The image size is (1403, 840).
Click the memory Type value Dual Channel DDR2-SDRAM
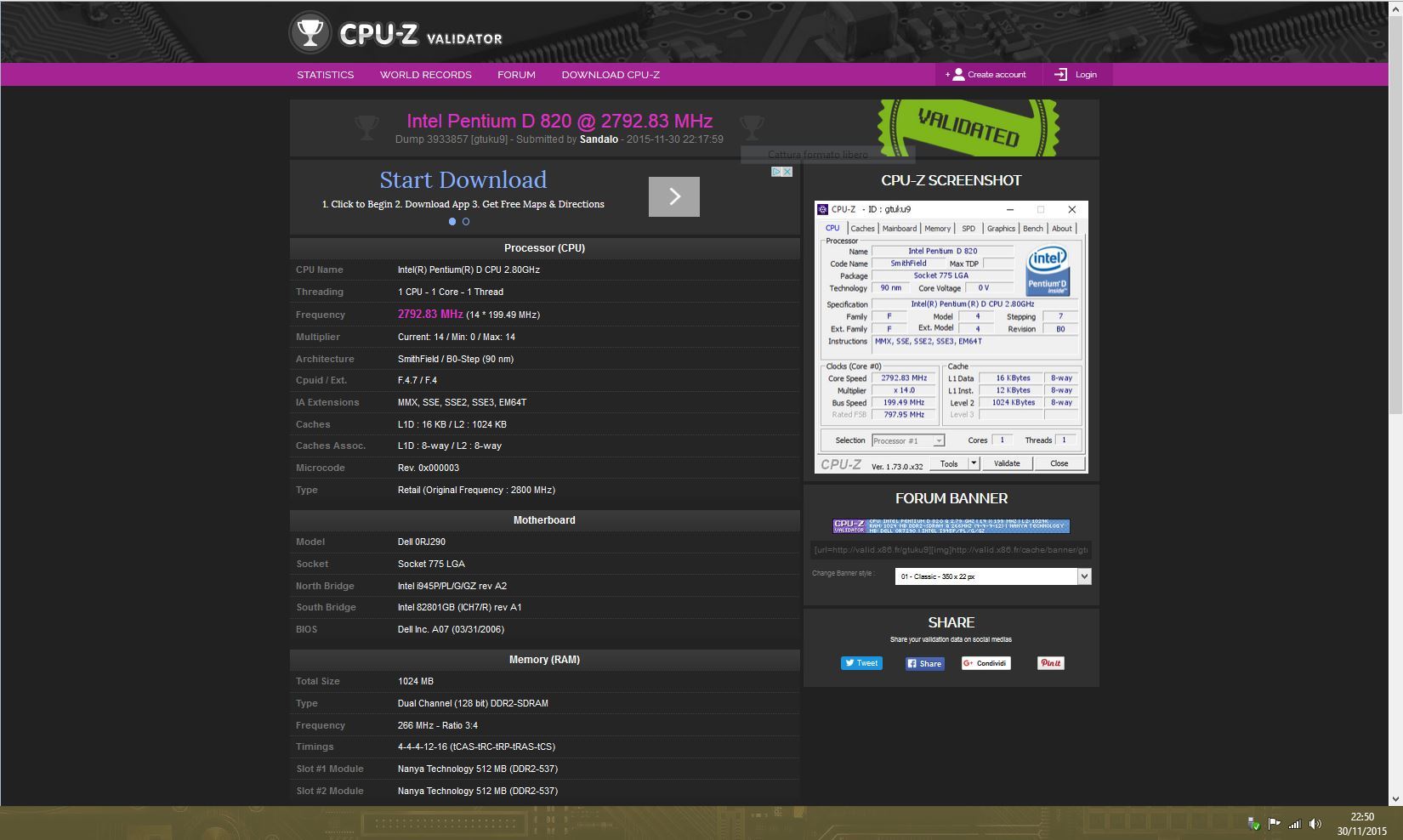pyautogui.click(x=473, y=704)
